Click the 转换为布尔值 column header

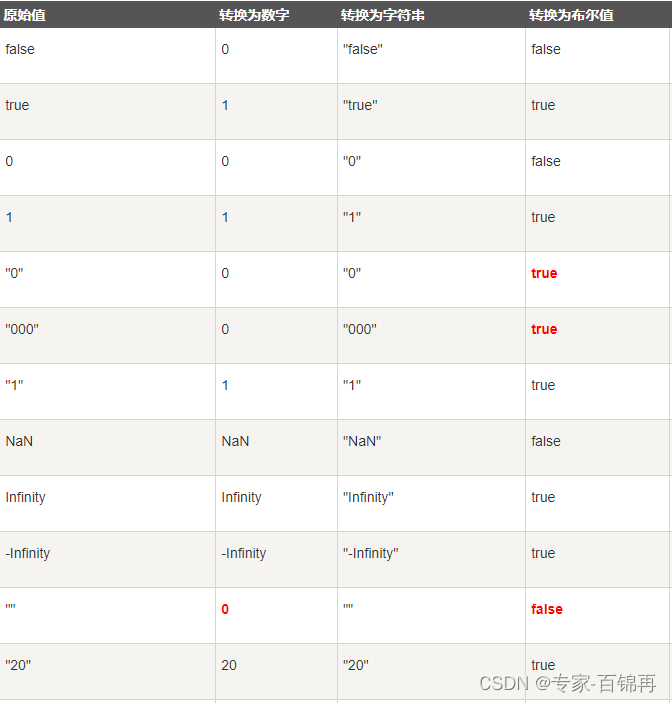coord(571,15)
